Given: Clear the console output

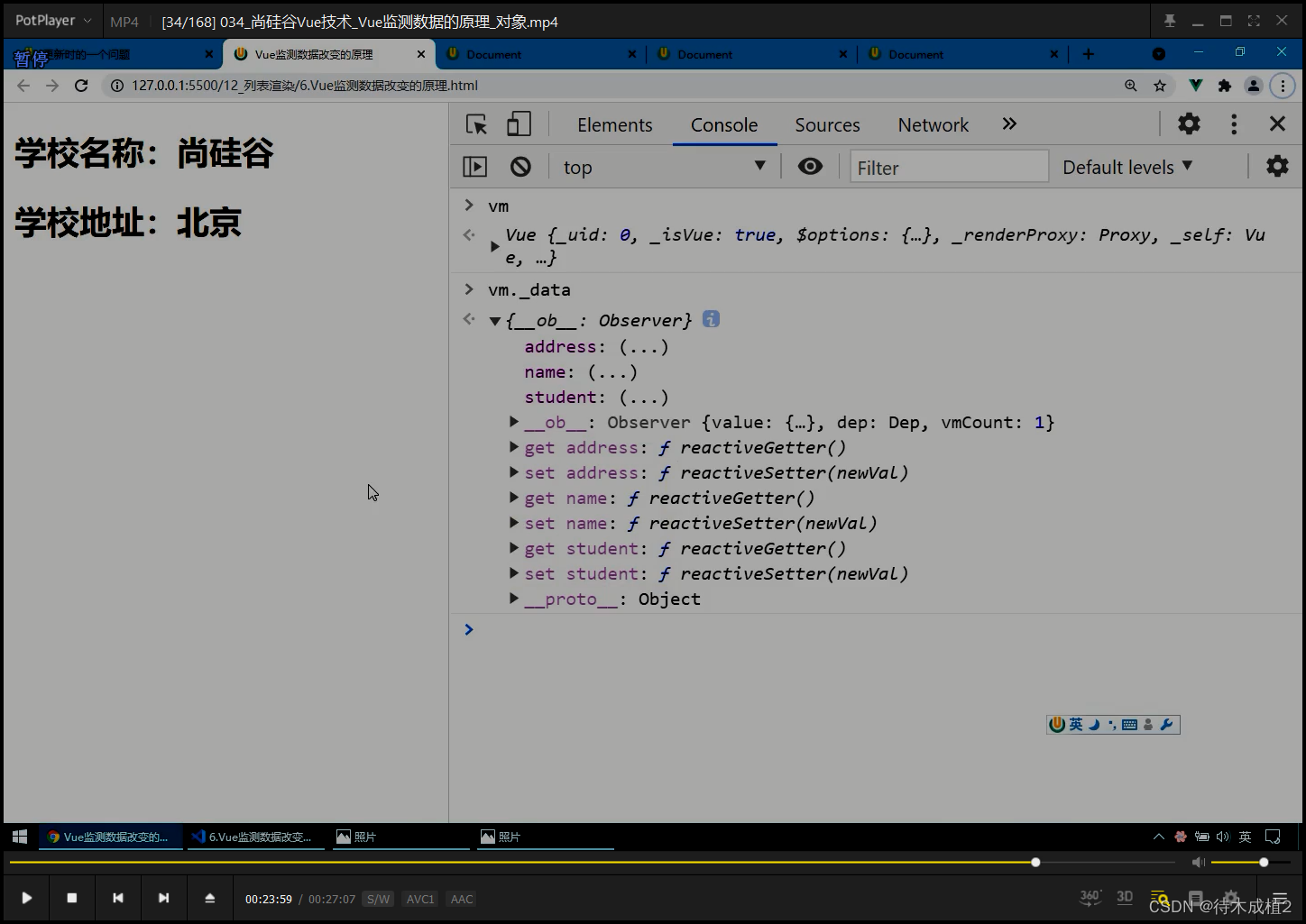Looking at the screenshot, I should (520, 167).
